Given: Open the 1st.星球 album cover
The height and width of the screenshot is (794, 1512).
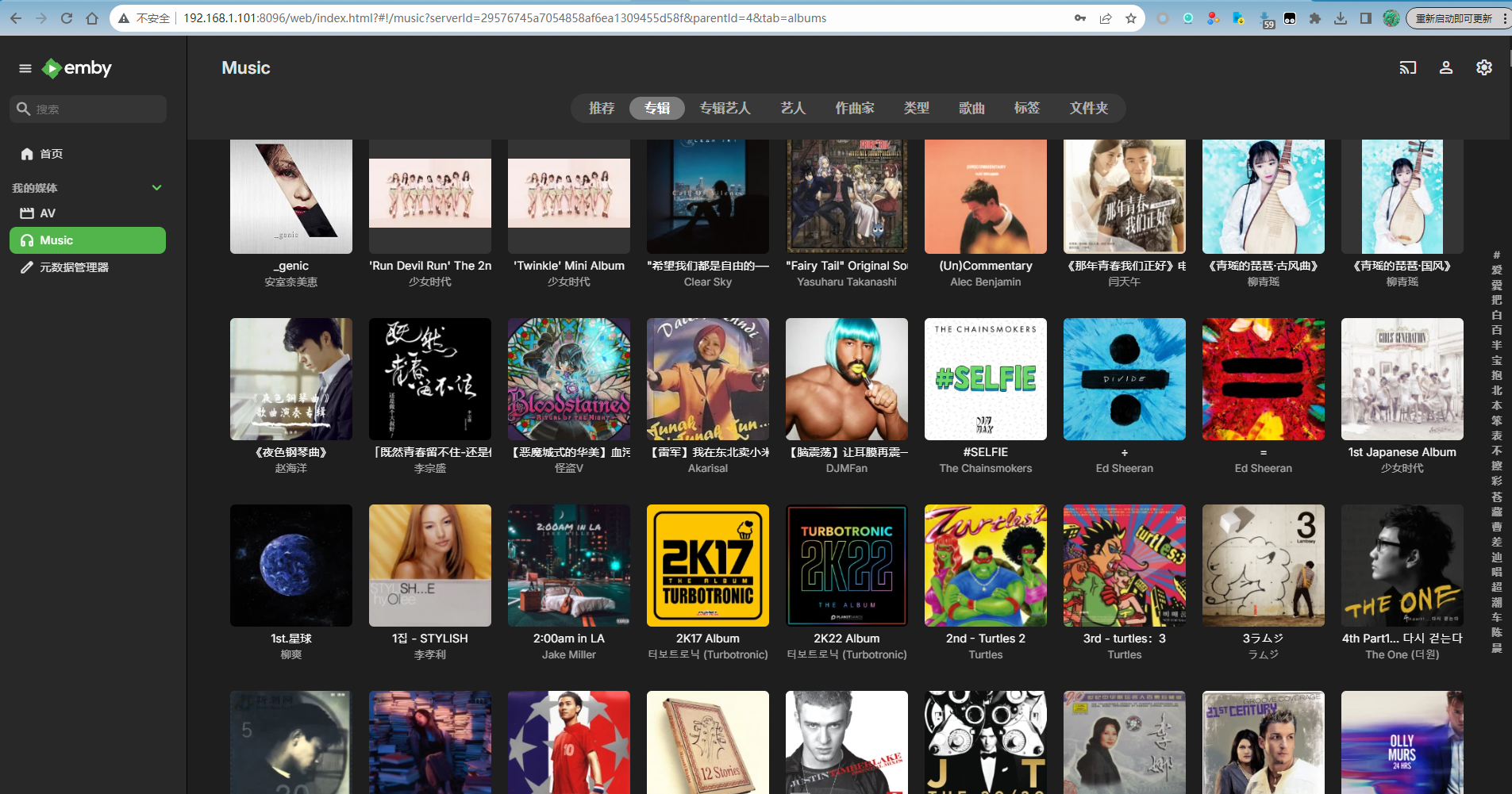Looking at the screenshot, I should 291,566.
